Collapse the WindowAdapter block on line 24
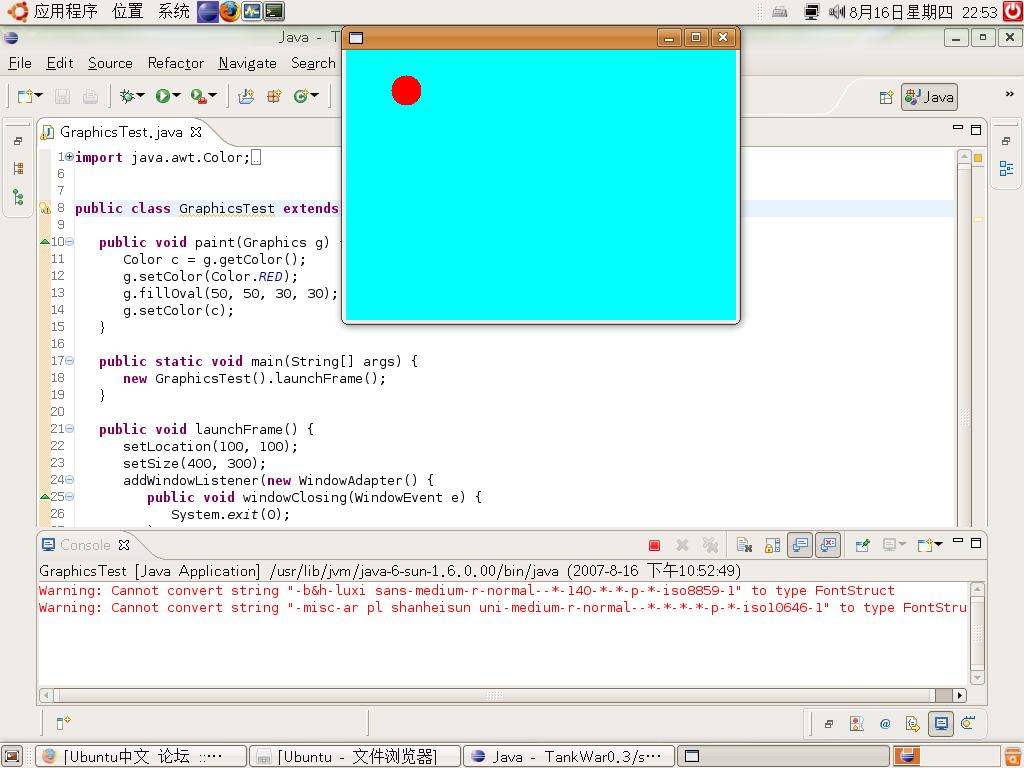 click(x=70, y=479)
